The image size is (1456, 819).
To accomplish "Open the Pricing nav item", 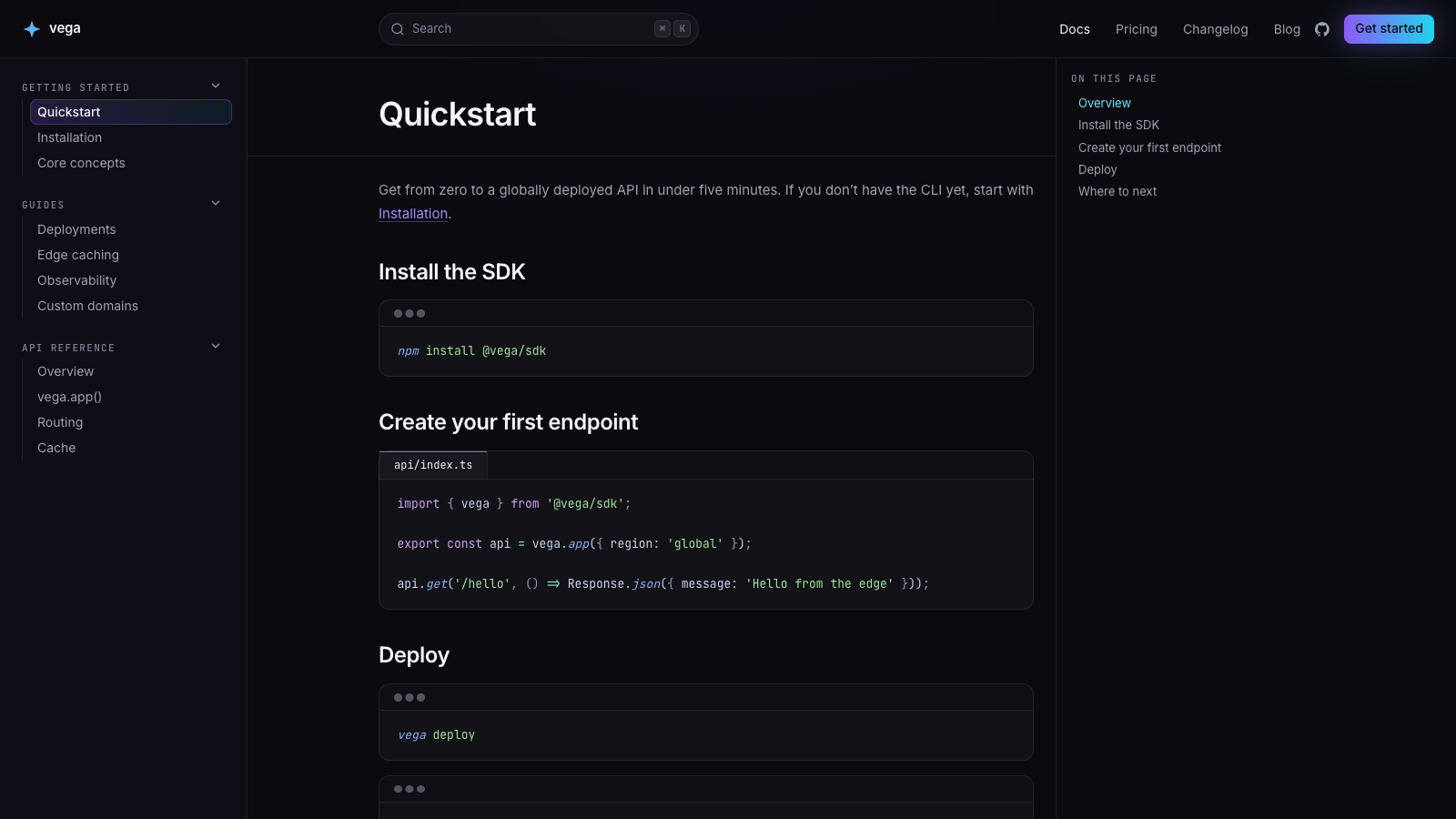I will (x=1137, y=29).
